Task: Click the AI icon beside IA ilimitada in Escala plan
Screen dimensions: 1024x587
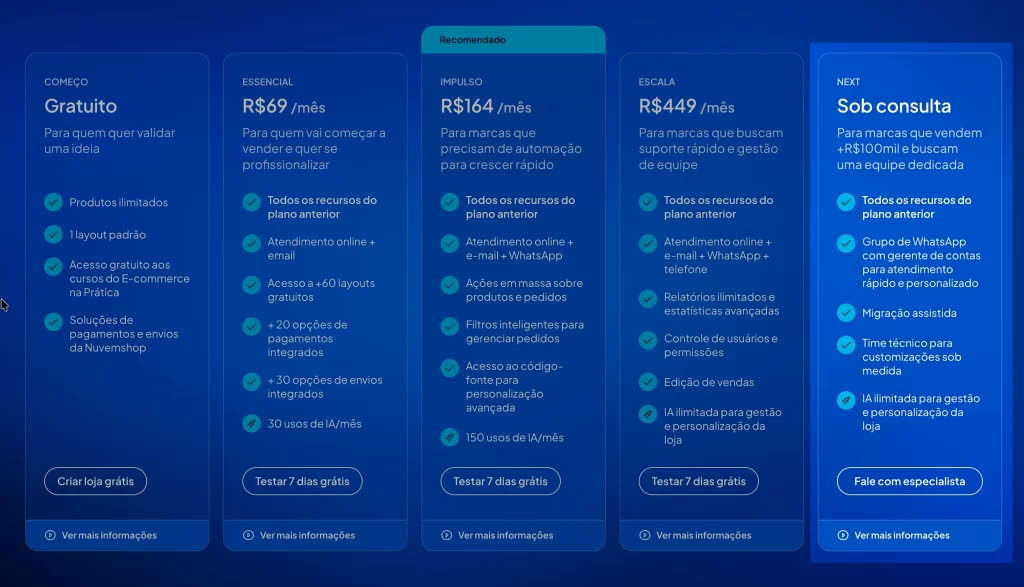Action: (647, 414)
